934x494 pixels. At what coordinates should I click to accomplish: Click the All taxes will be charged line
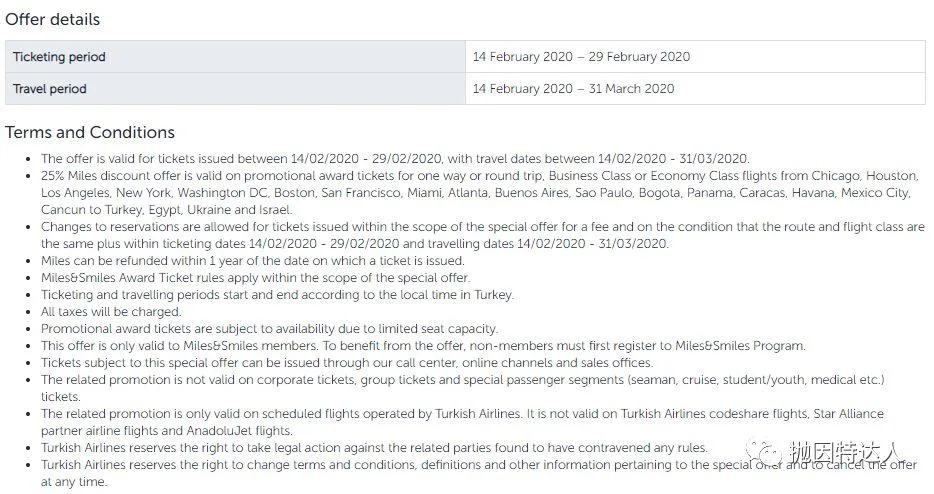(x=111, y=312)
